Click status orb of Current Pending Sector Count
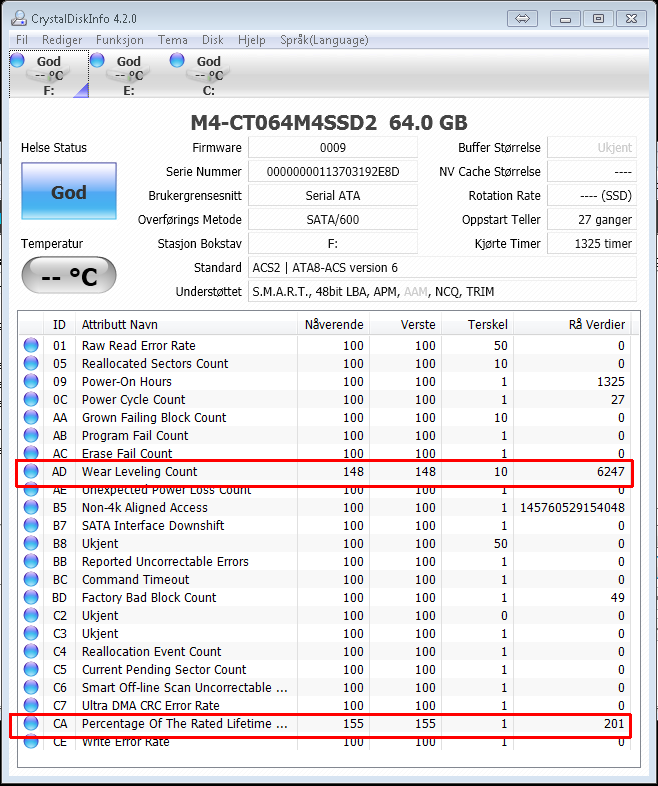This screenshot has height=786, width=658. [31, 669]
